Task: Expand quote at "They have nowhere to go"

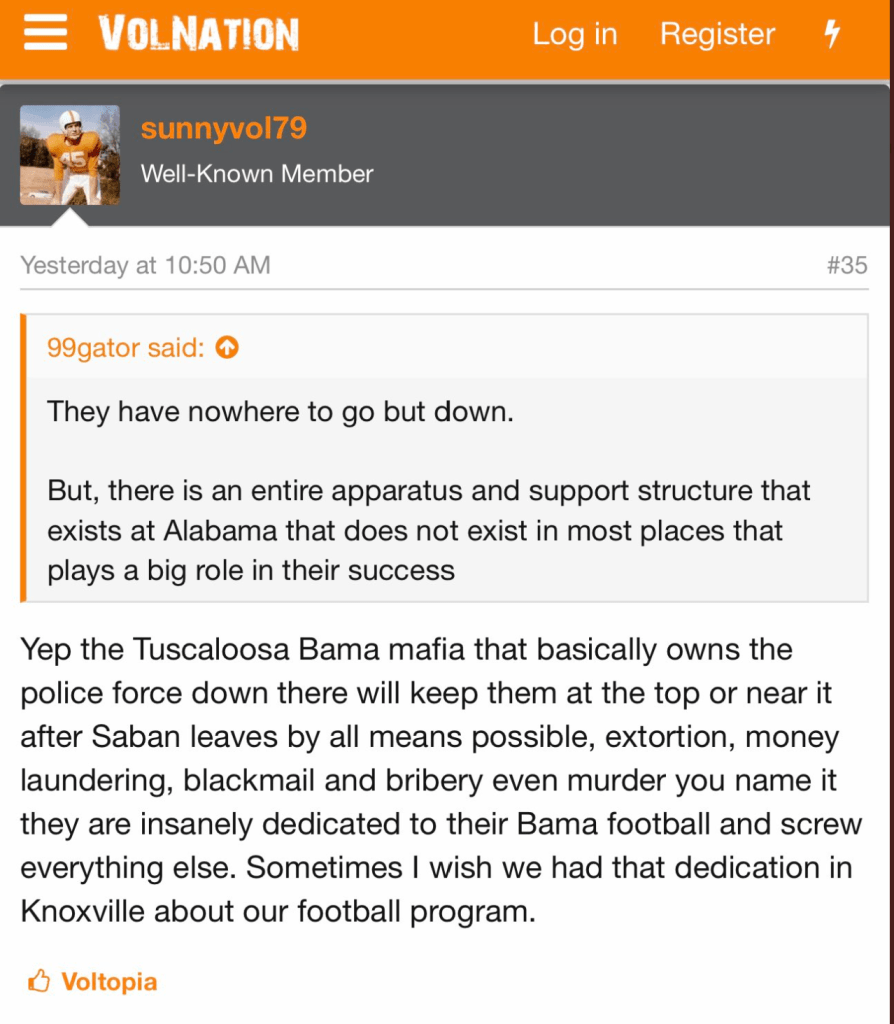Action: tap(280, 411)
